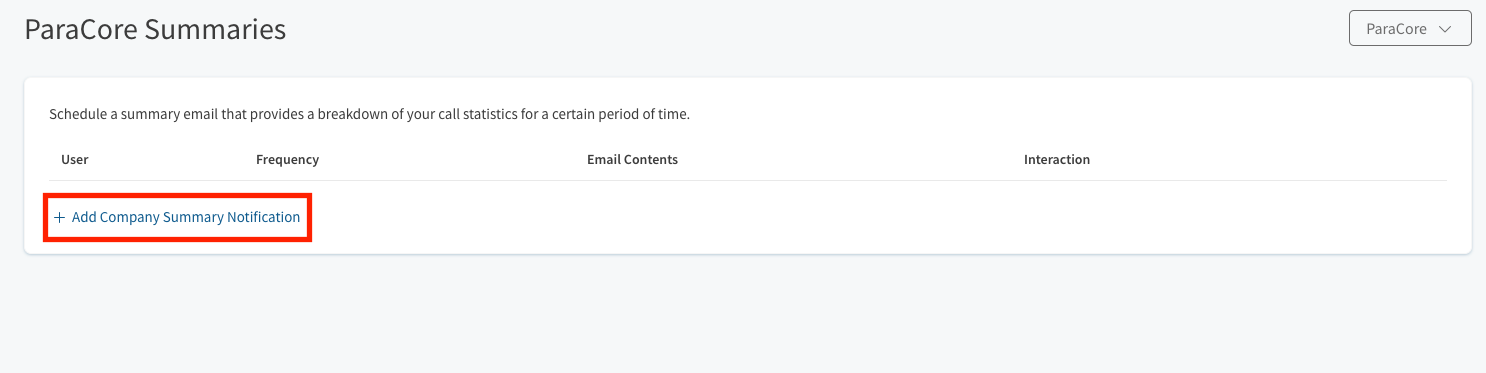Click the Interaction column header
Screen dimensions: 1486x373
click(x=1057, y=160)
